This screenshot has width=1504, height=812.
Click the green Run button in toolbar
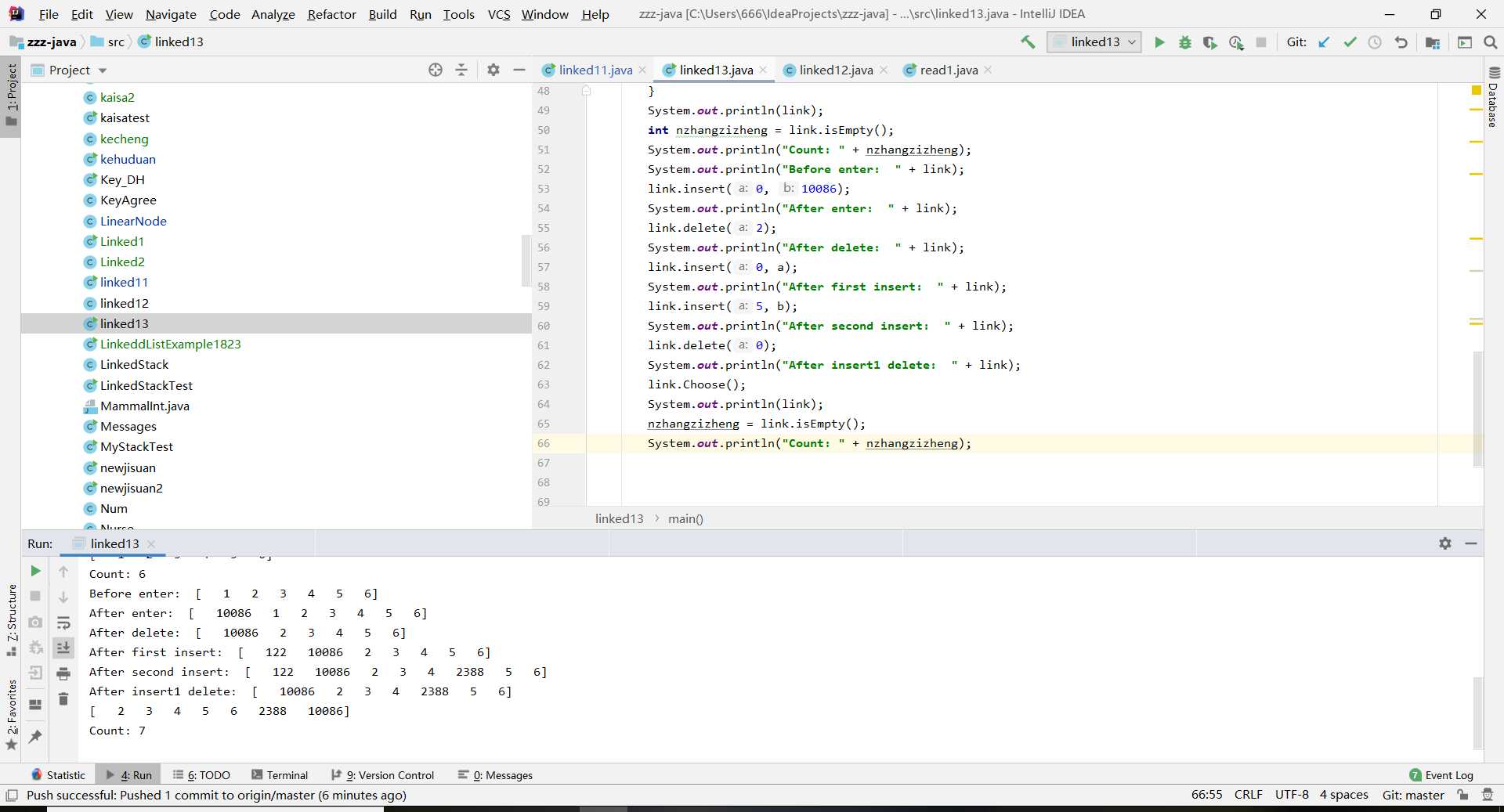click(x=1159, y=42)
